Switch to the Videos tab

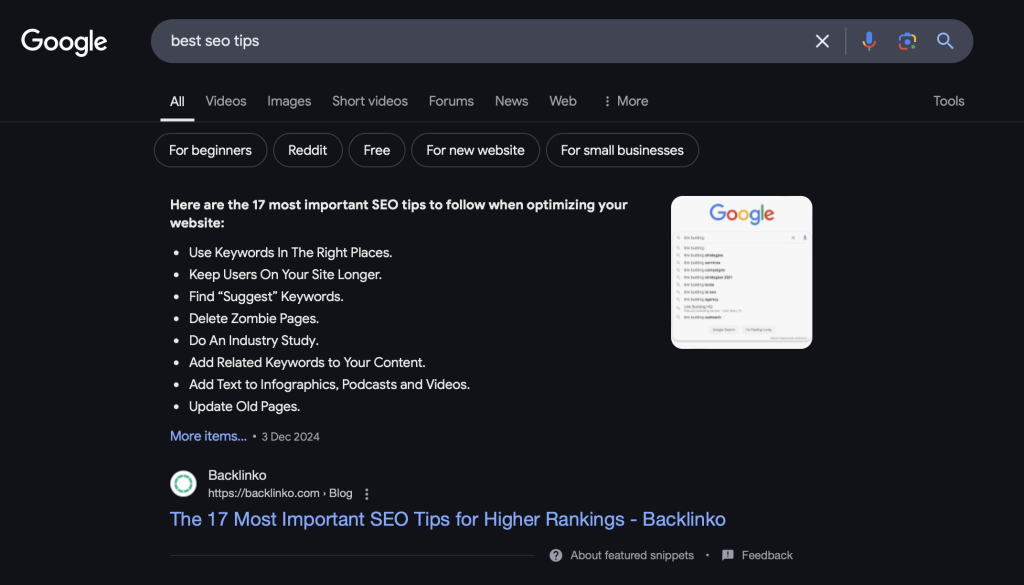(226, 101)
